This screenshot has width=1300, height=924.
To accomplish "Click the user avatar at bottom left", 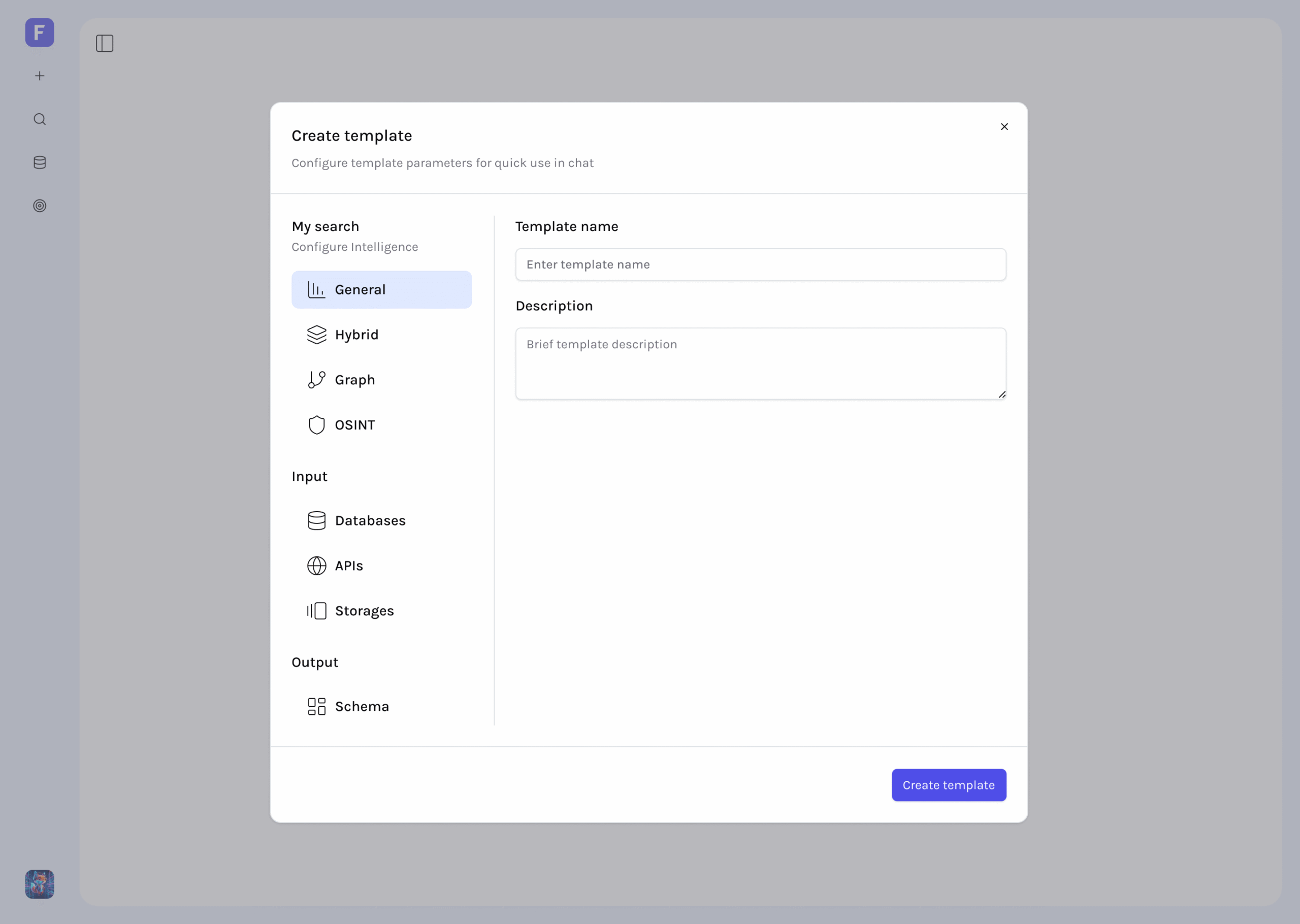I will 39,883.
